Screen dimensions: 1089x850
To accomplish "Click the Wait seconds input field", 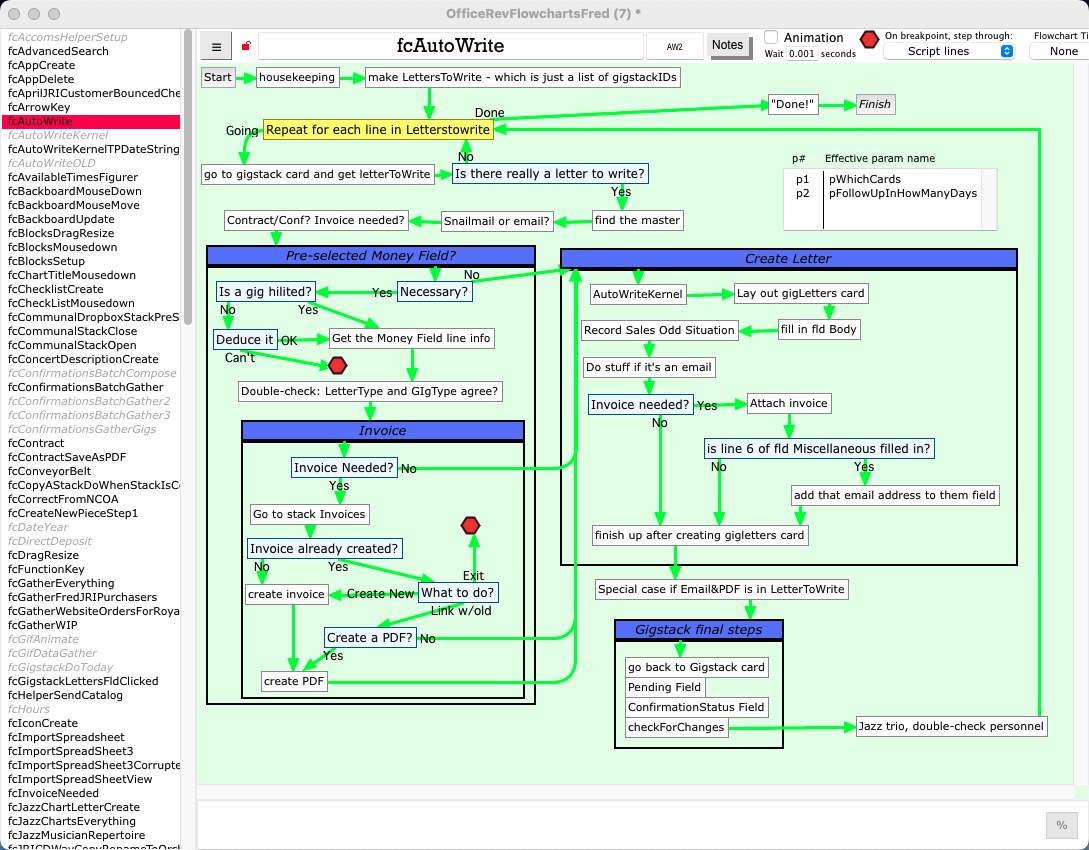I will (x=801, y=54).
